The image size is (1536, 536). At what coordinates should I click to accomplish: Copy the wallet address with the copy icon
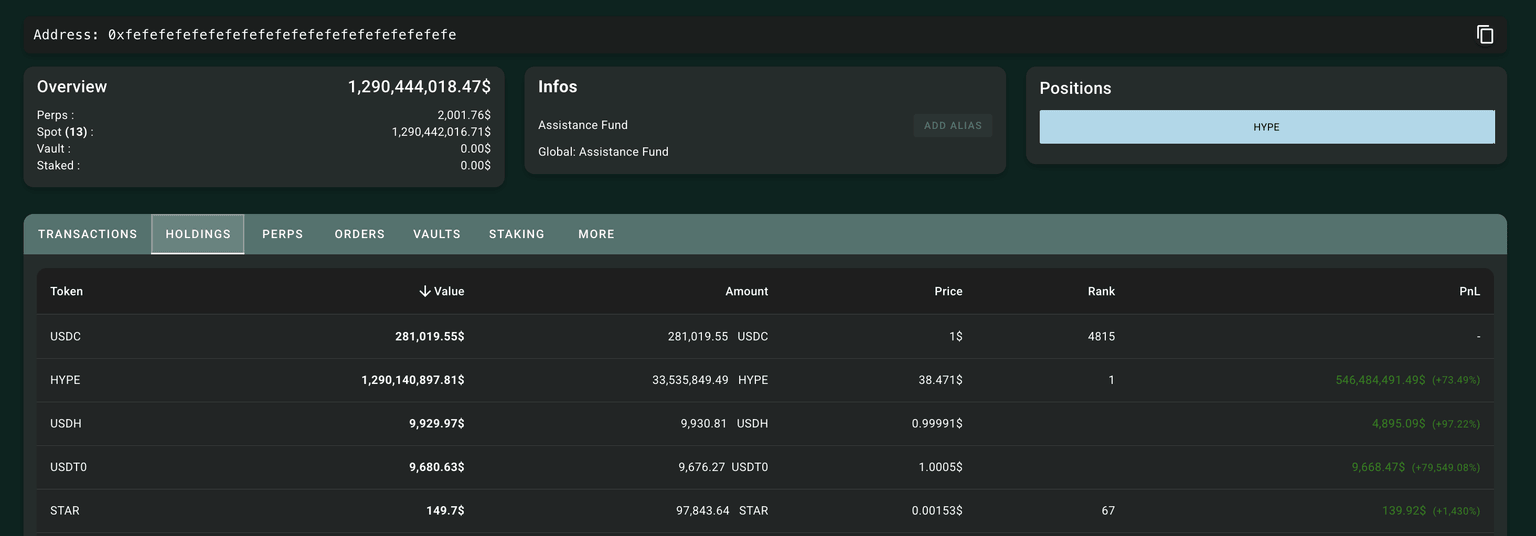[1485, 34]
